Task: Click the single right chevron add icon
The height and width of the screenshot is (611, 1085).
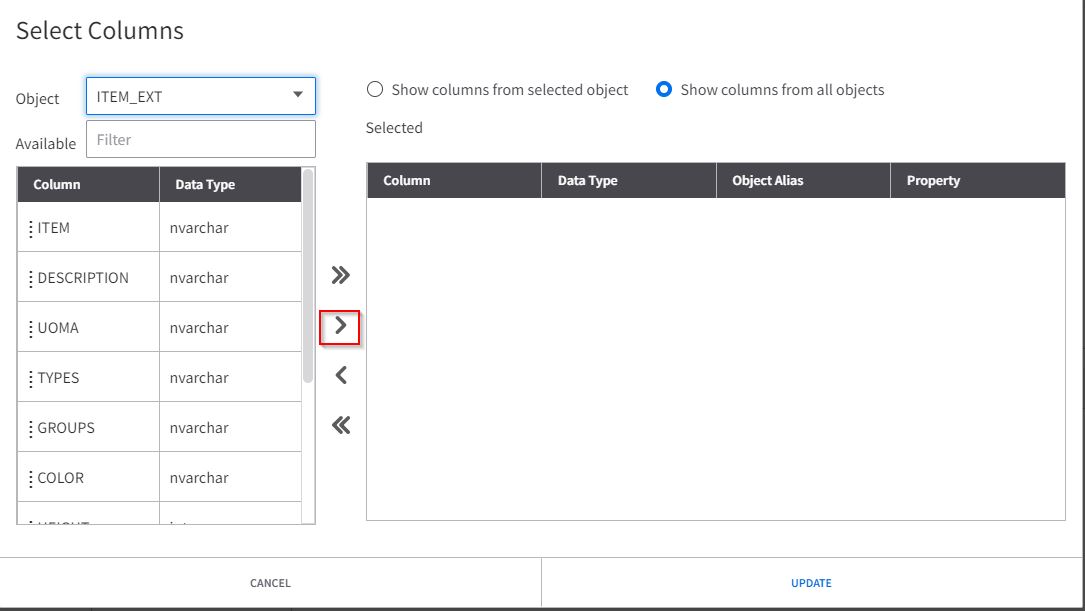Action: 340,325
